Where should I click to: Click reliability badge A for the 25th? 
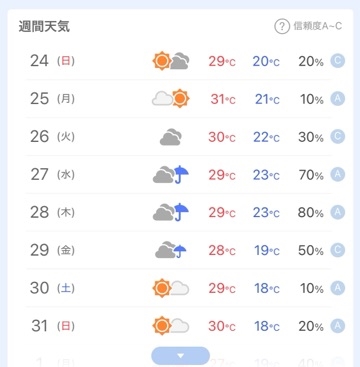coord(338,99)
